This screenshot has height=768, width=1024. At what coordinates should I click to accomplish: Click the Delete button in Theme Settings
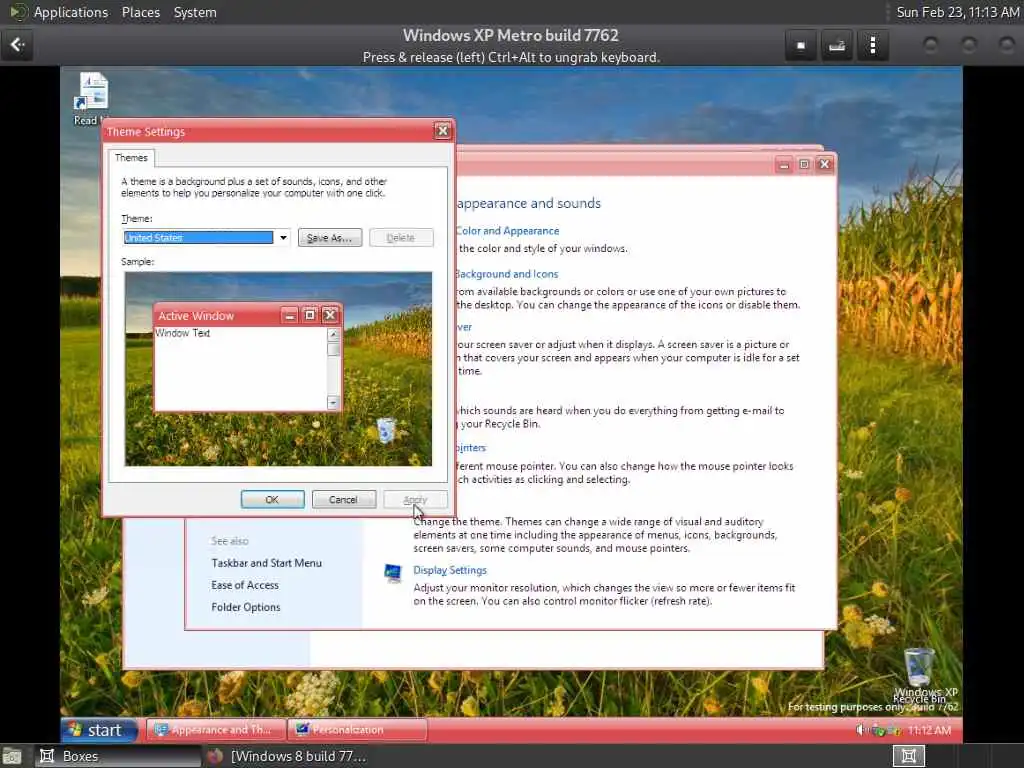point(400,238)
